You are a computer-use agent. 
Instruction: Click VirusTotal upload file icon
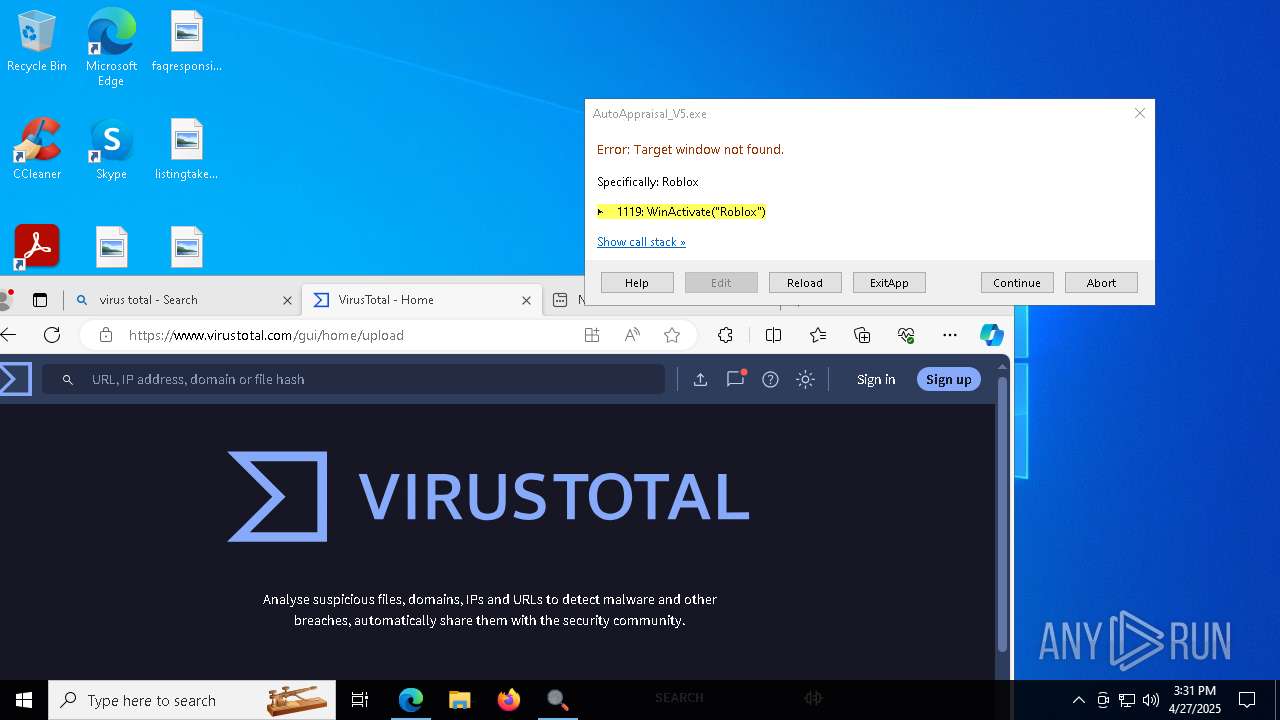[x=700, y=379]
